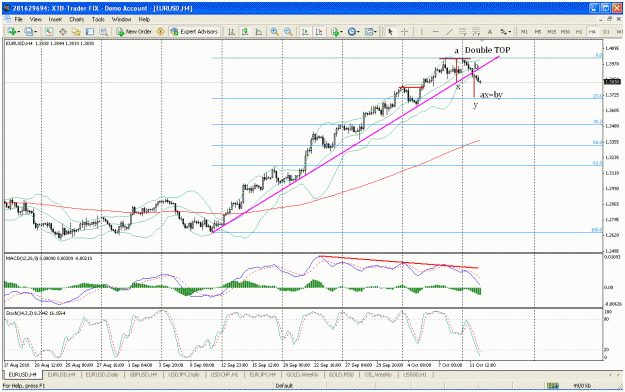
Task: Open the View menu
Action: pyautogui.click(x=35, y=19)
